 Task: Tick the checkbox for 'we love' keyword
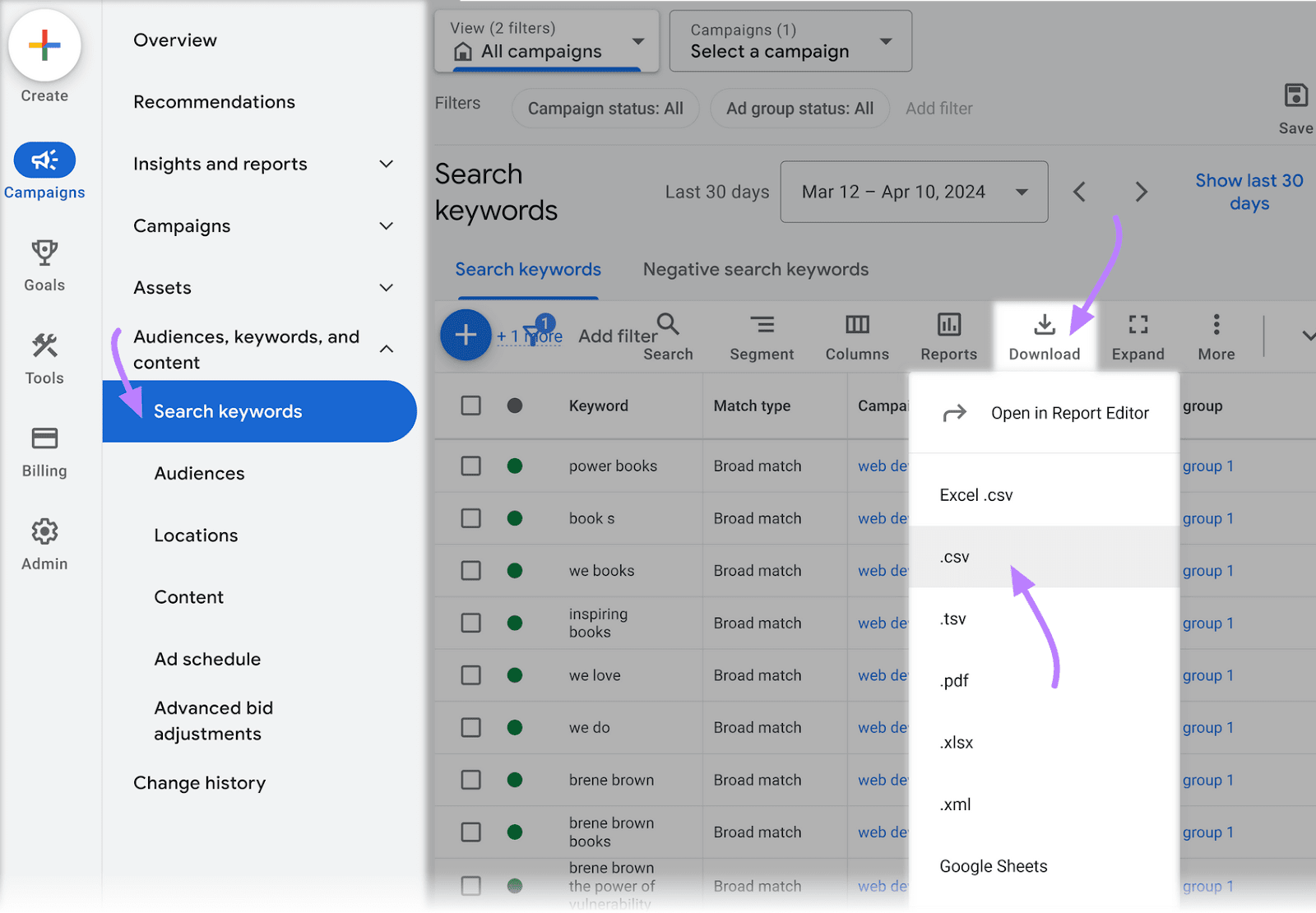tap(471, 675)
